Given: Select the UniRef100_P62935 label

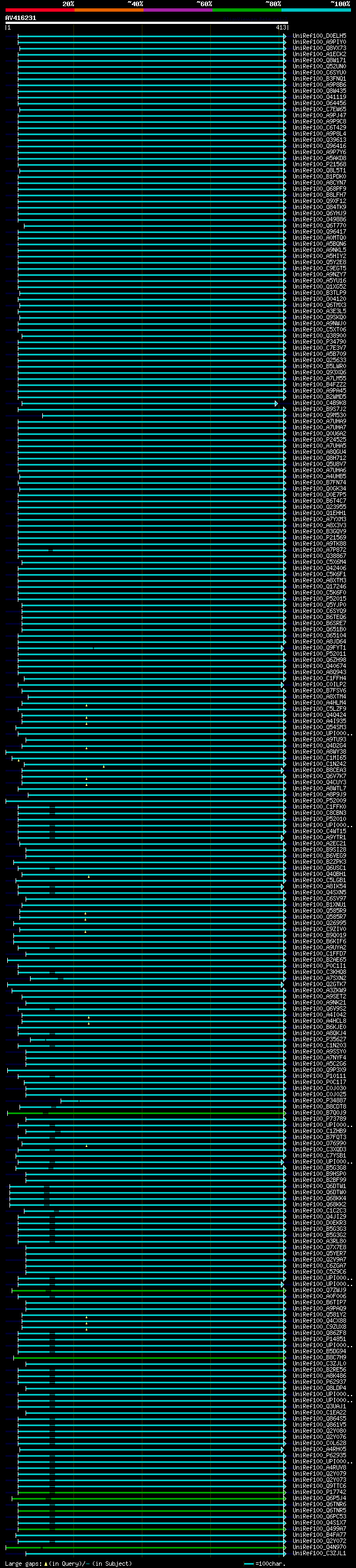Looking at the screenshot, I should [319, 1456].
